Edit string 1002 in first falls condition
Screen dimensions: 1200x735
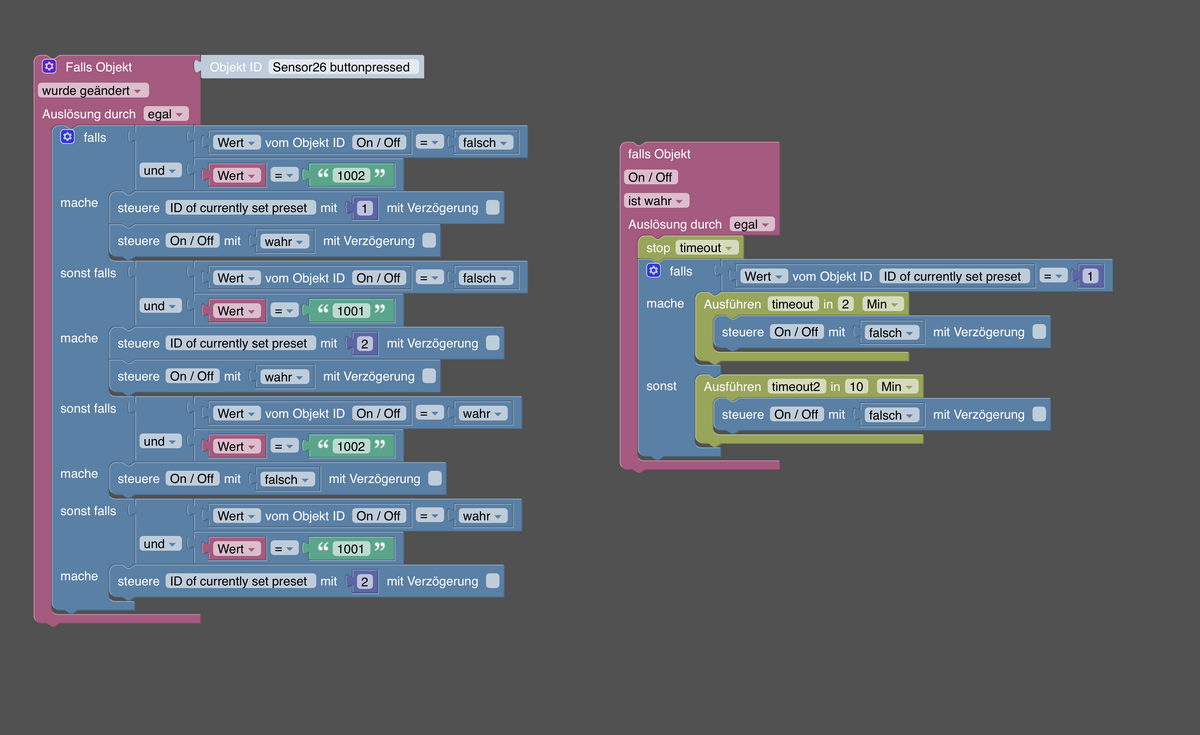[x=351, y=175]
